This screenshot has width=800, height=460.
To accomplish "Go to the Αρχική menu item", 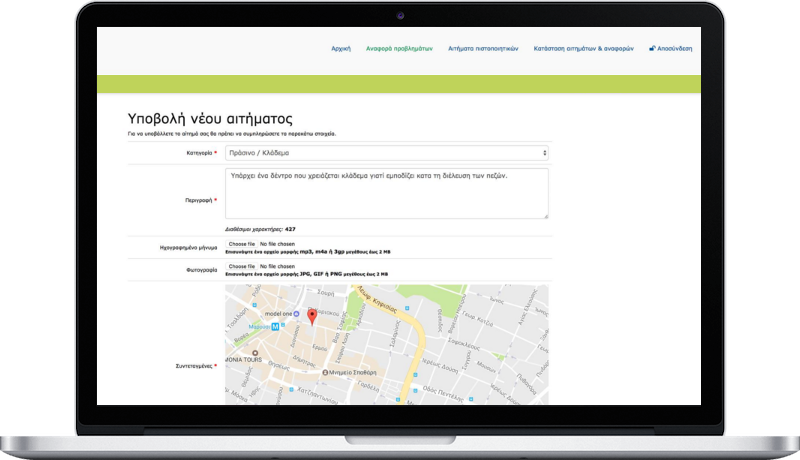I will (341, 48).
